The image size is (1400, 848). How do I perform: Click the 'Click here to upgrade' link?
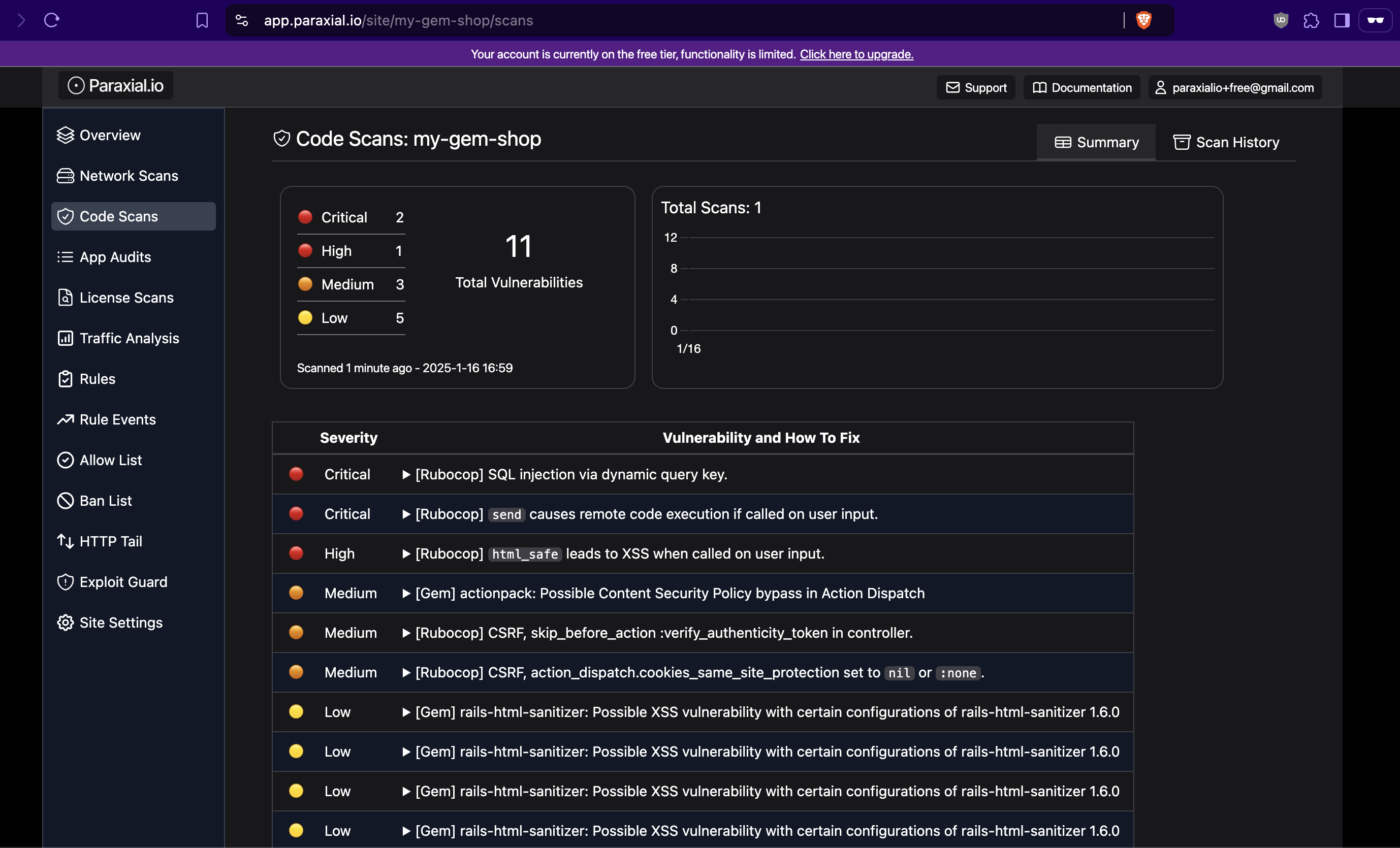856,54
